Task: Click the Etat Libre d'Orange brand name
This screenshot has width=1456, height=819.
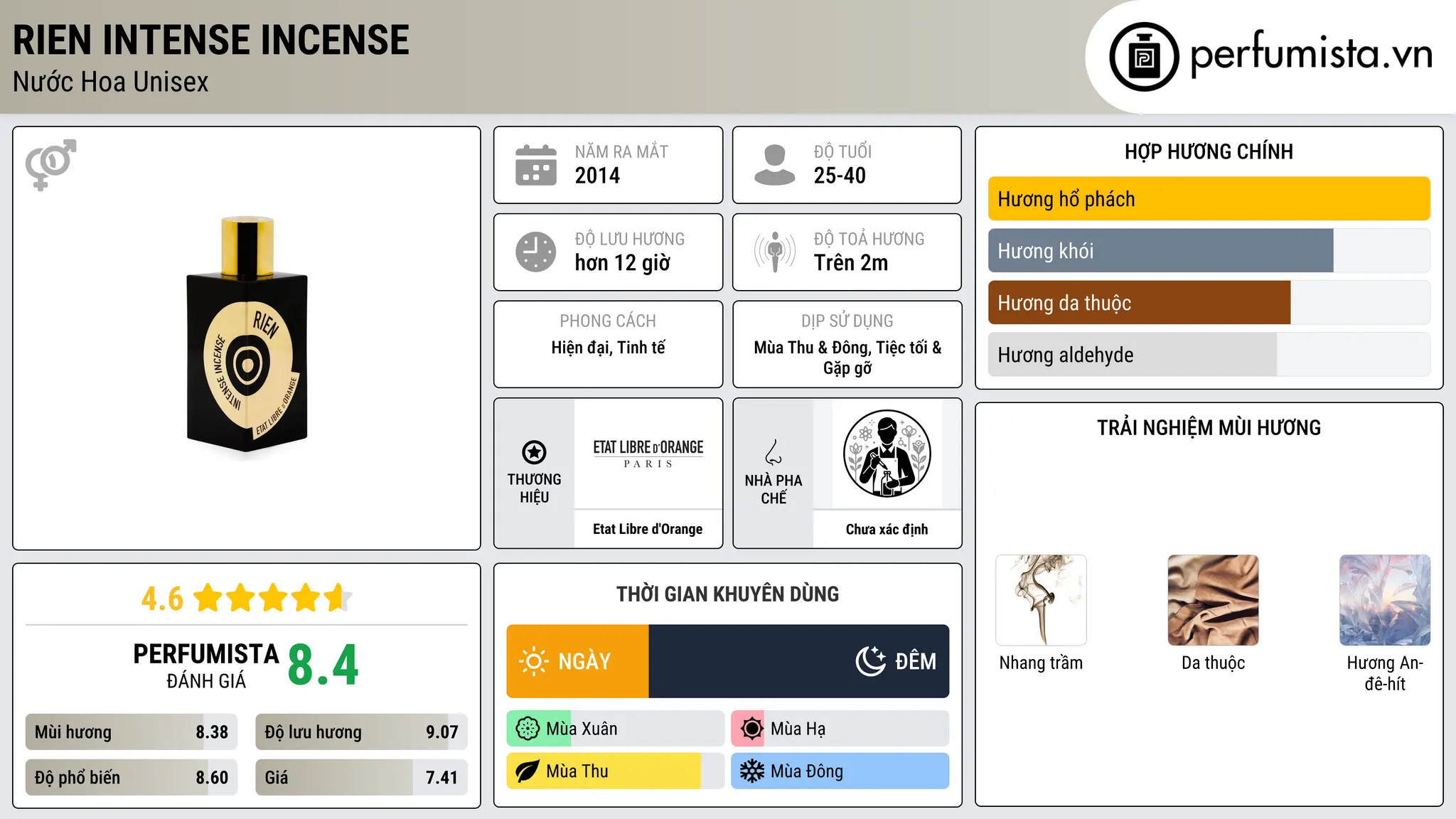Action: [648, 529]
